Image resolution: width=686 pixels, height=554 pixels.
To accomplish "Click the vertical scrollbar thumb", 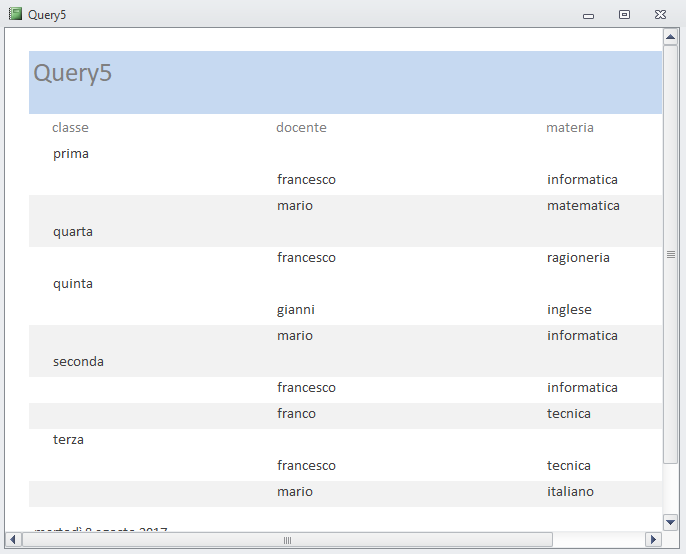I will tap(670, 254).
